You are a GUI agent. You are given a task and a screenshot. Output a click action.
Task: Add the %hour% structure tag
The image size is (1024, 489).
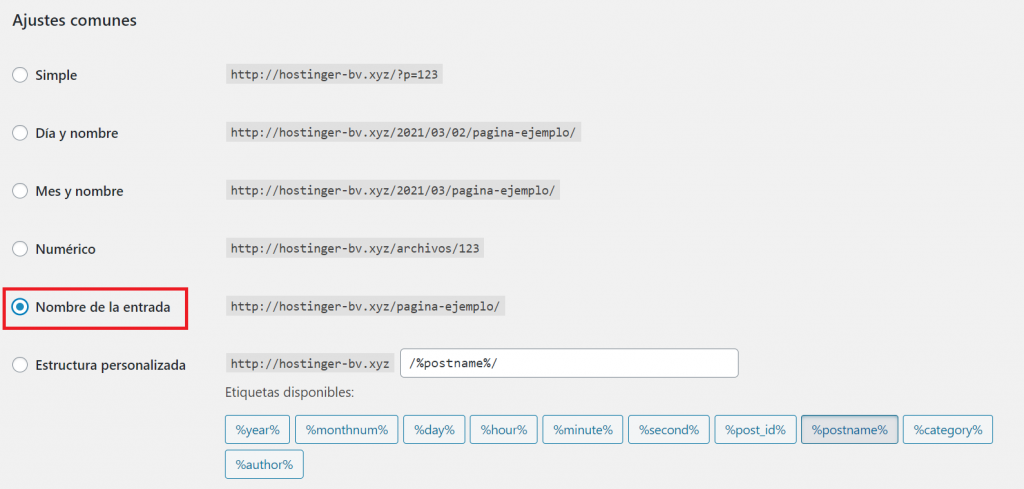pyautogui.click(x=504, y=430)
